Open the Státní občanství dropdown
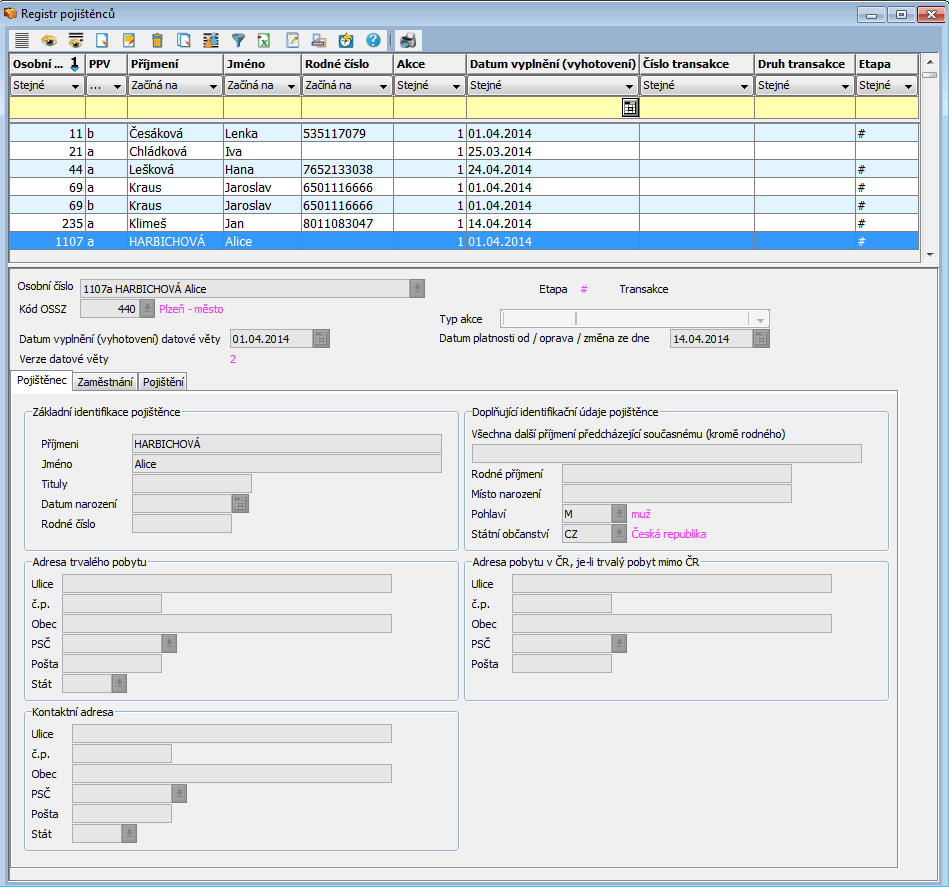 pos(619,534)
